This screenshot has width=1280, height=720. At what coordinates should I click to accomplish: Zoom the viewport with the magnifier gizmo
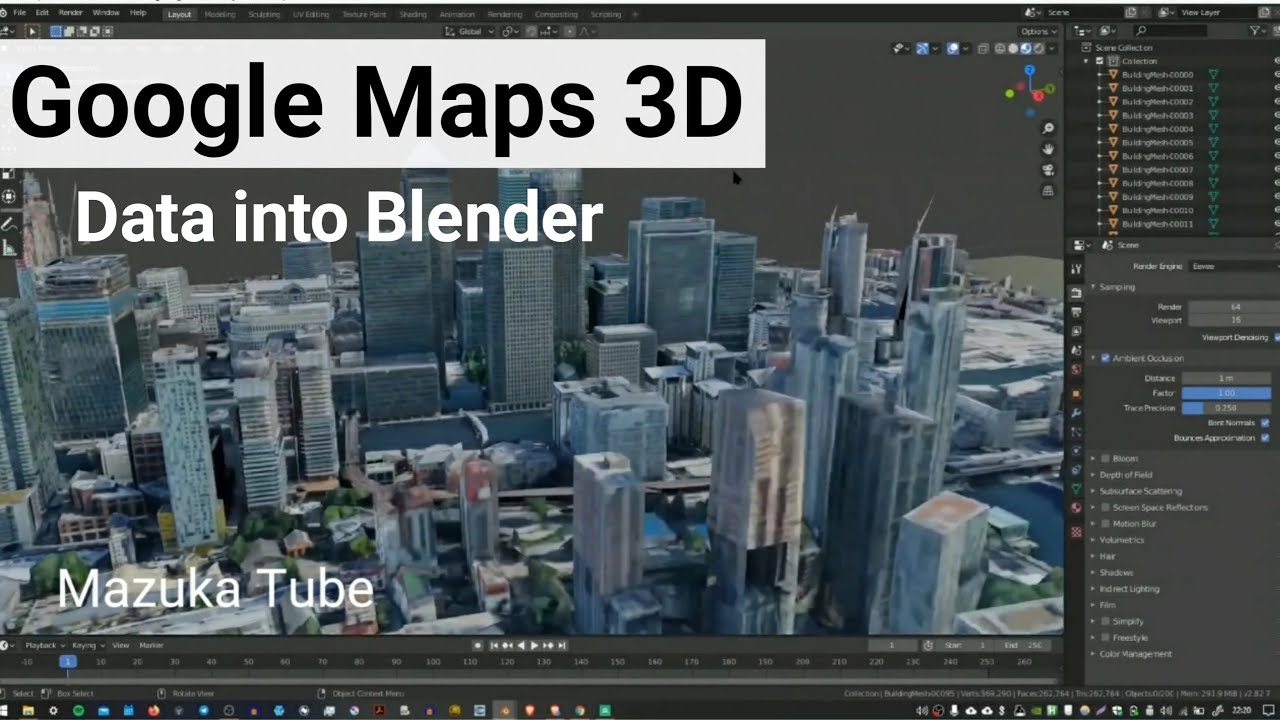(1048, 128)
